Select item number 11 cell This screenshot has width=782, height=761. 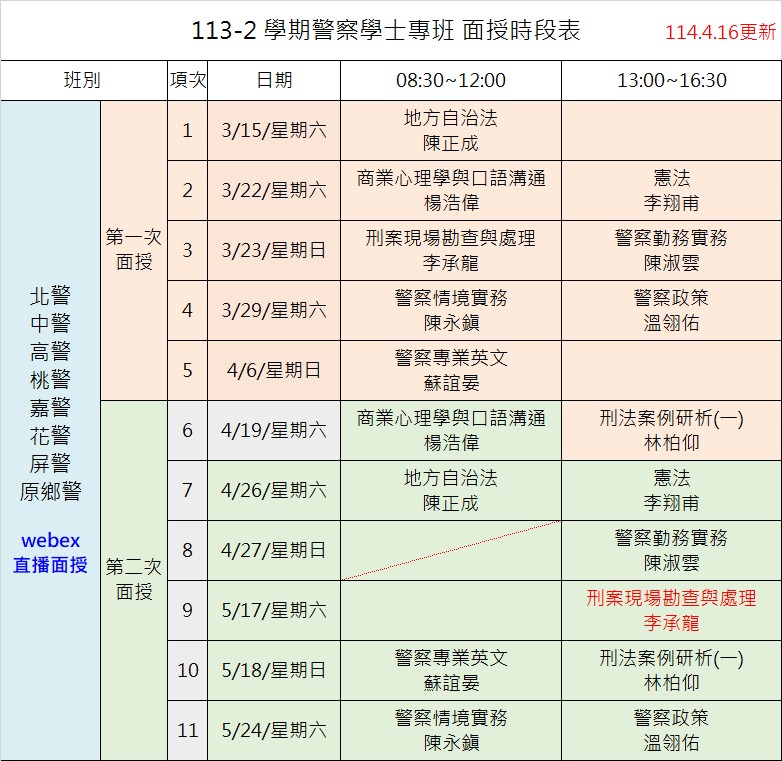(188, 731)
